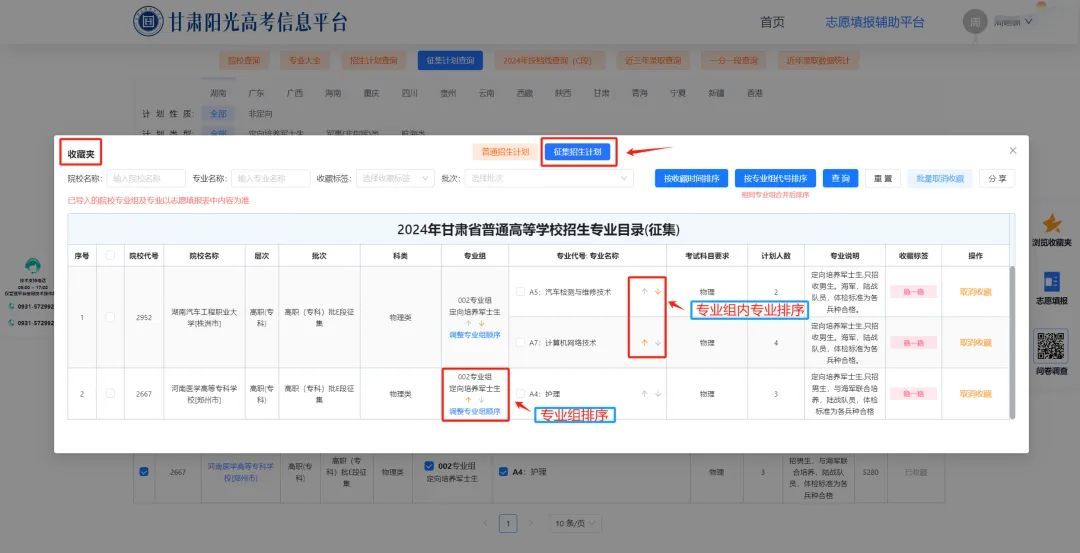Viewport: 1080px width, 553px height.
Task: Click the favorites table vertical scrollbar
Action: [x=1012, y=342]
